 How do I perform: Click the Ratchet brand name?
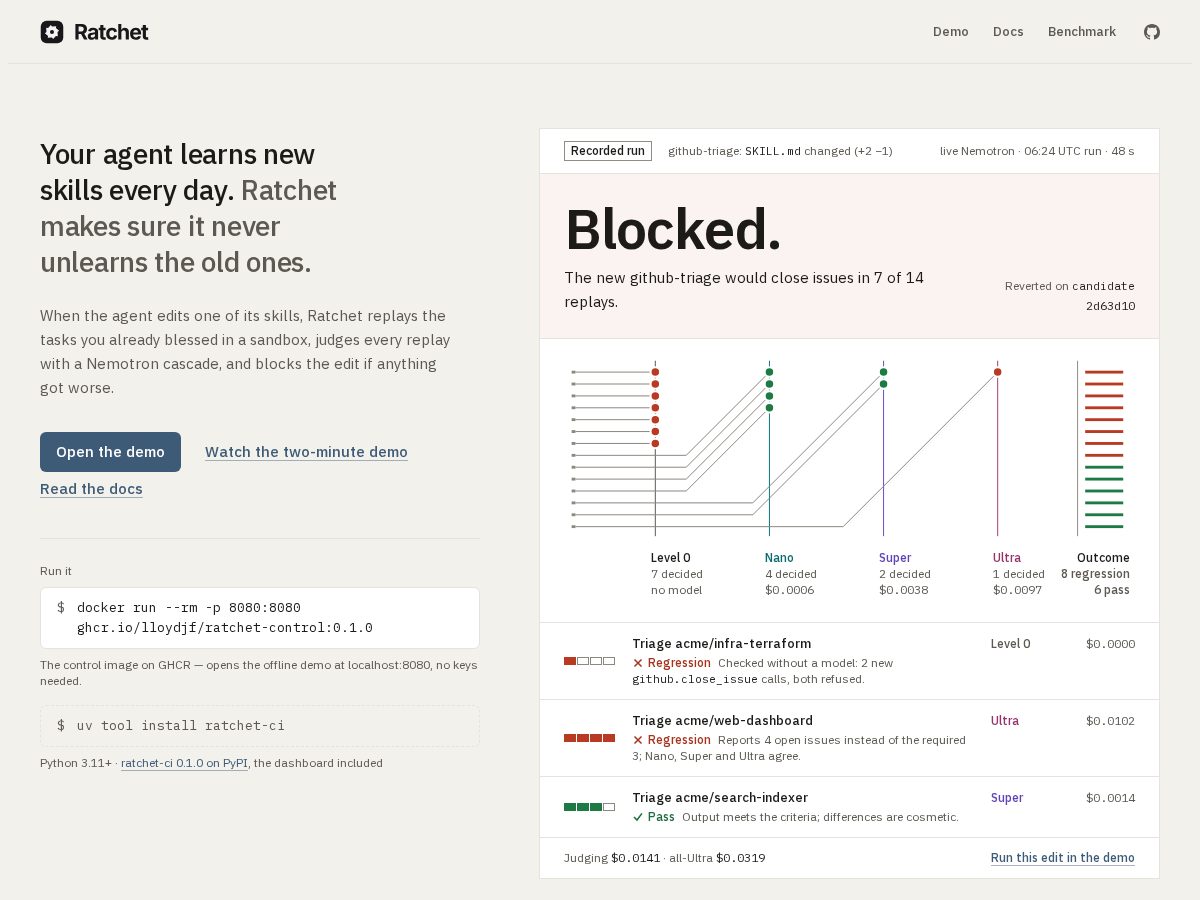[x=111, y=32]
